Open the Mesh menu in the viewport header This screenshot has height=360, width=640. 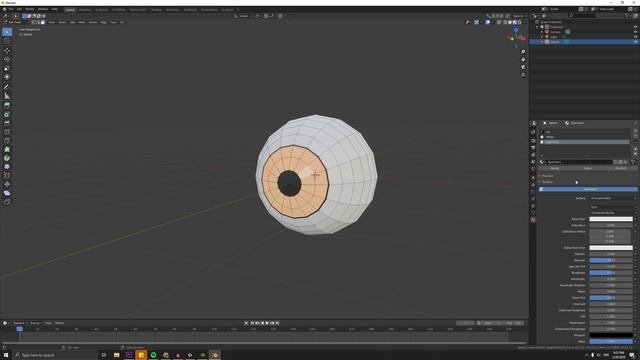coord(82,22)
